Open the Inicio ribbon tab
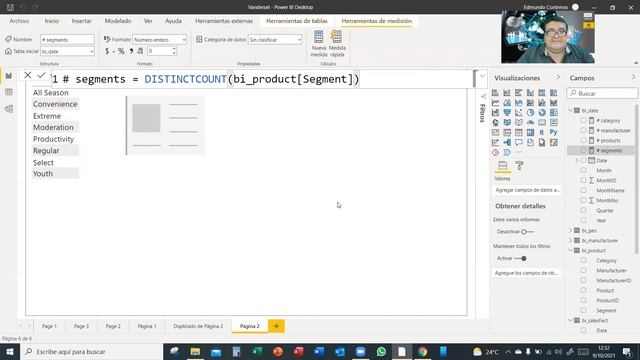The image size is (640, 360). tap(52, 21)
